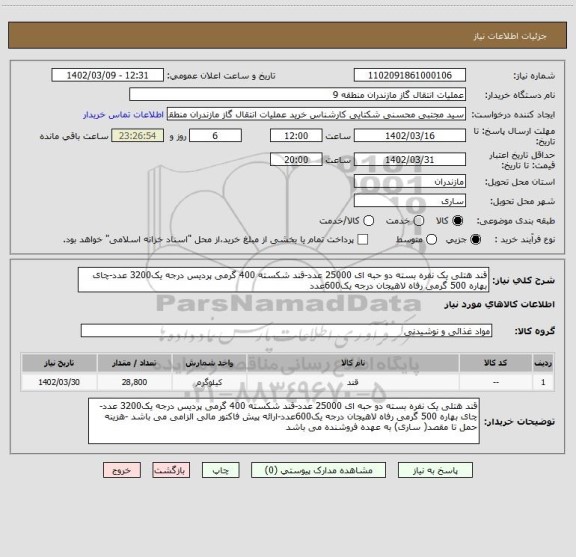Click the quantity cell 28,800
The height and width of the screenshot is (557, 576).
(134, 382)
